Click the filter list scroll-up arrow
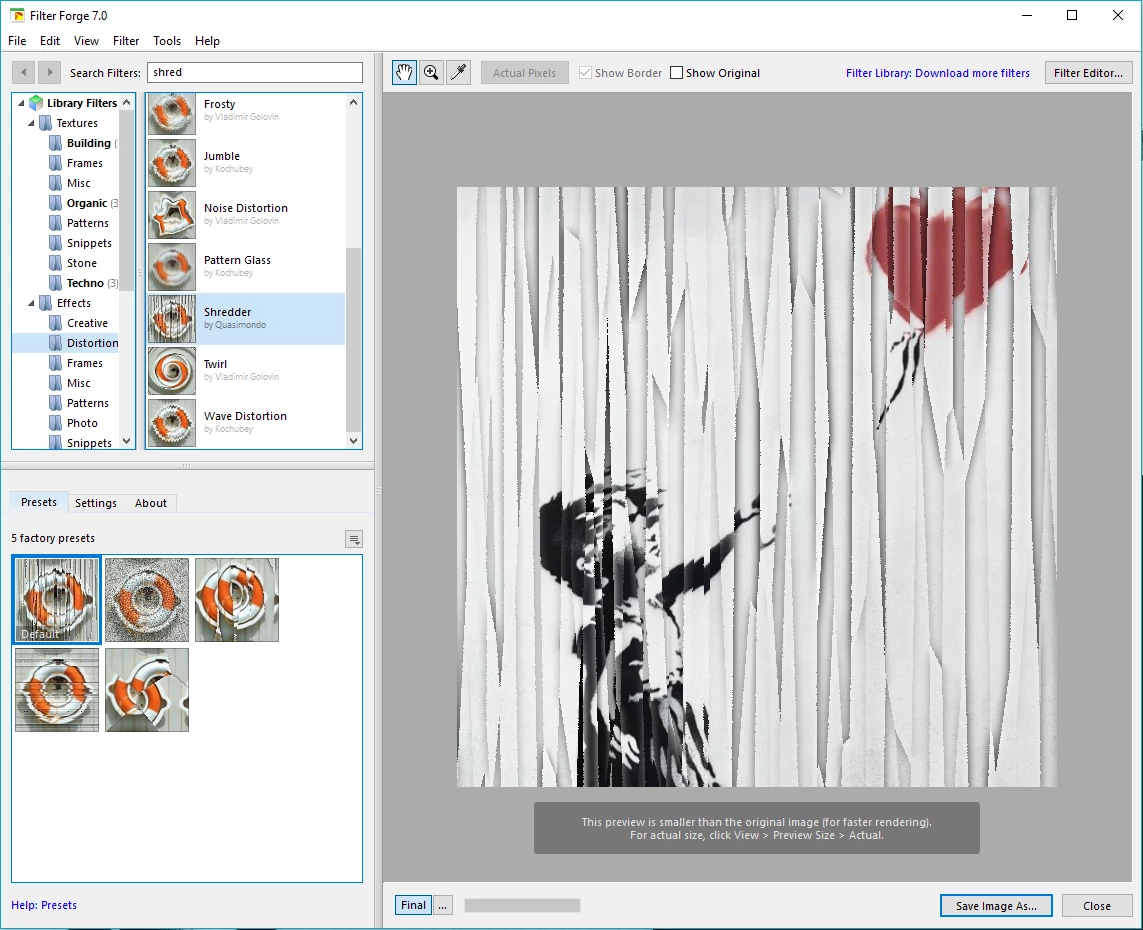Image resolution: width=1143 pixels, height=930 pixels. (x=354, y=102)
